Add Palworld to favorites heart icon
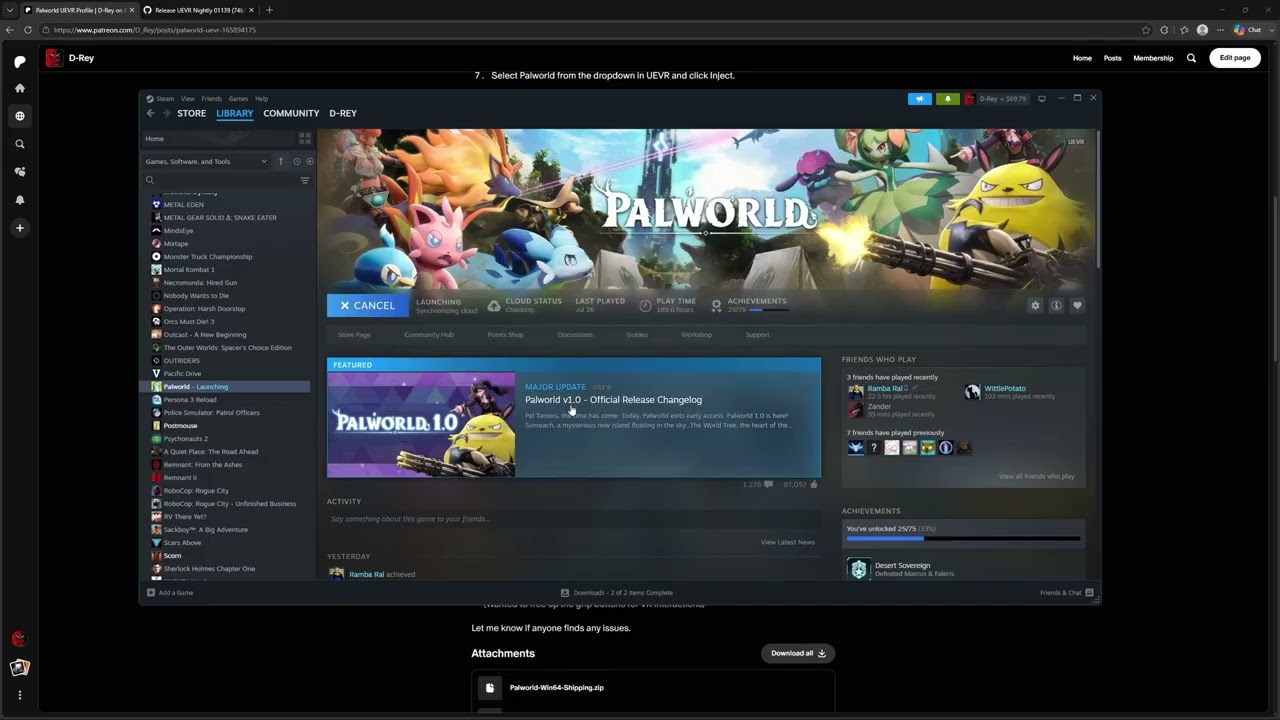Screen dimensions: 1280x720 tap(1077, 305)
